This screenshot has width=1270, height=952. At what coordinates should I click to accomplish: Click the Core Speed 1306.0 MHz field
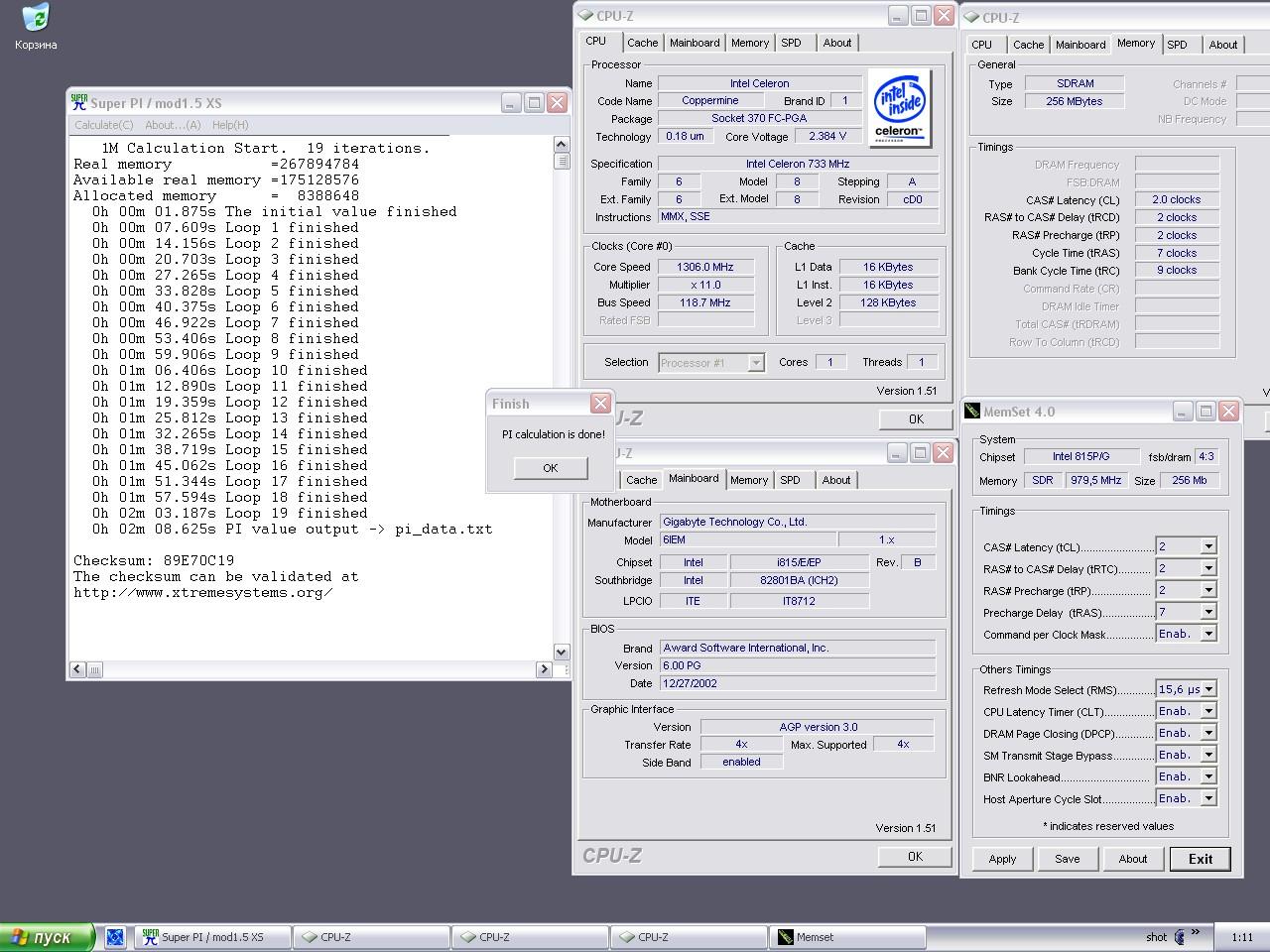click(705, 267)
